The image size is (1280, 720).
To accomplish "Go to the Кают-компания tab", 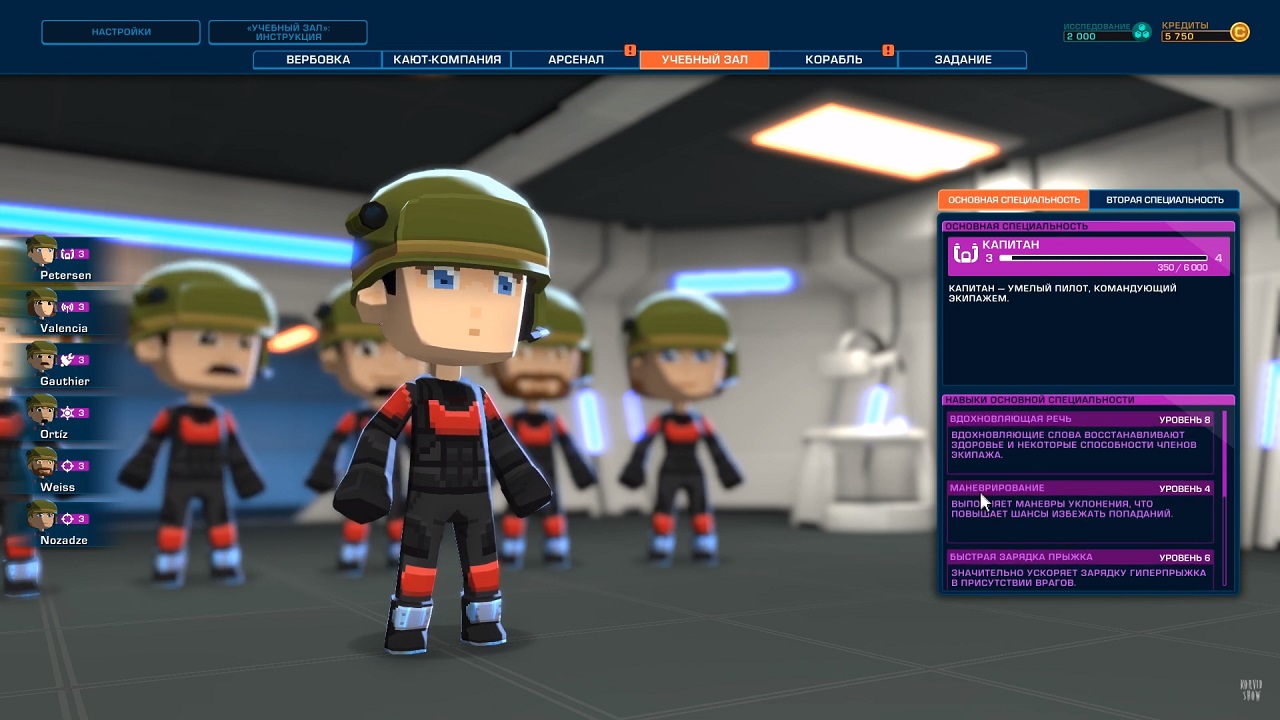I will 446,60.
